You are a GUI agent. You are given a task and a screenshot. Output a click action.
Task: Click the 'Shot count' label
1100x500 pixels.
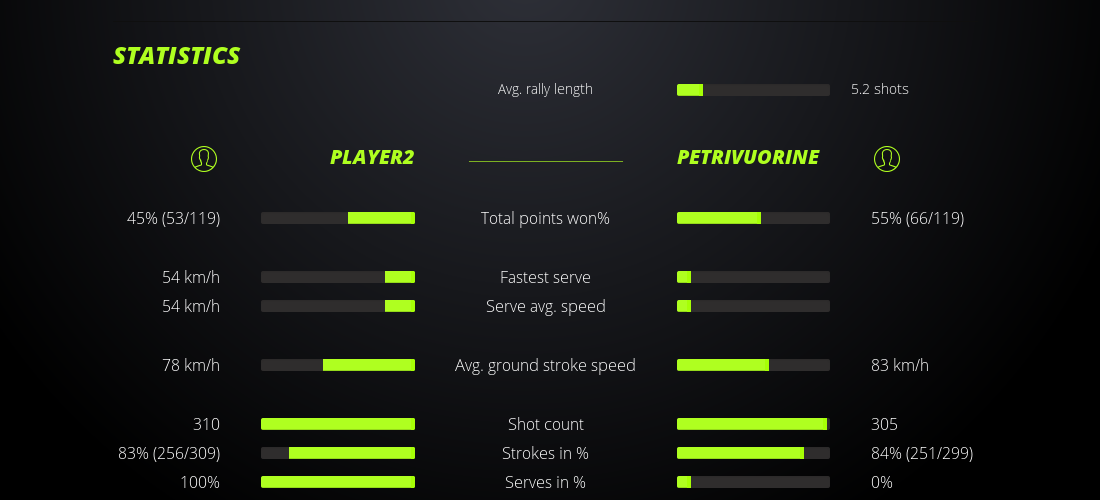[x=545, y=424]
